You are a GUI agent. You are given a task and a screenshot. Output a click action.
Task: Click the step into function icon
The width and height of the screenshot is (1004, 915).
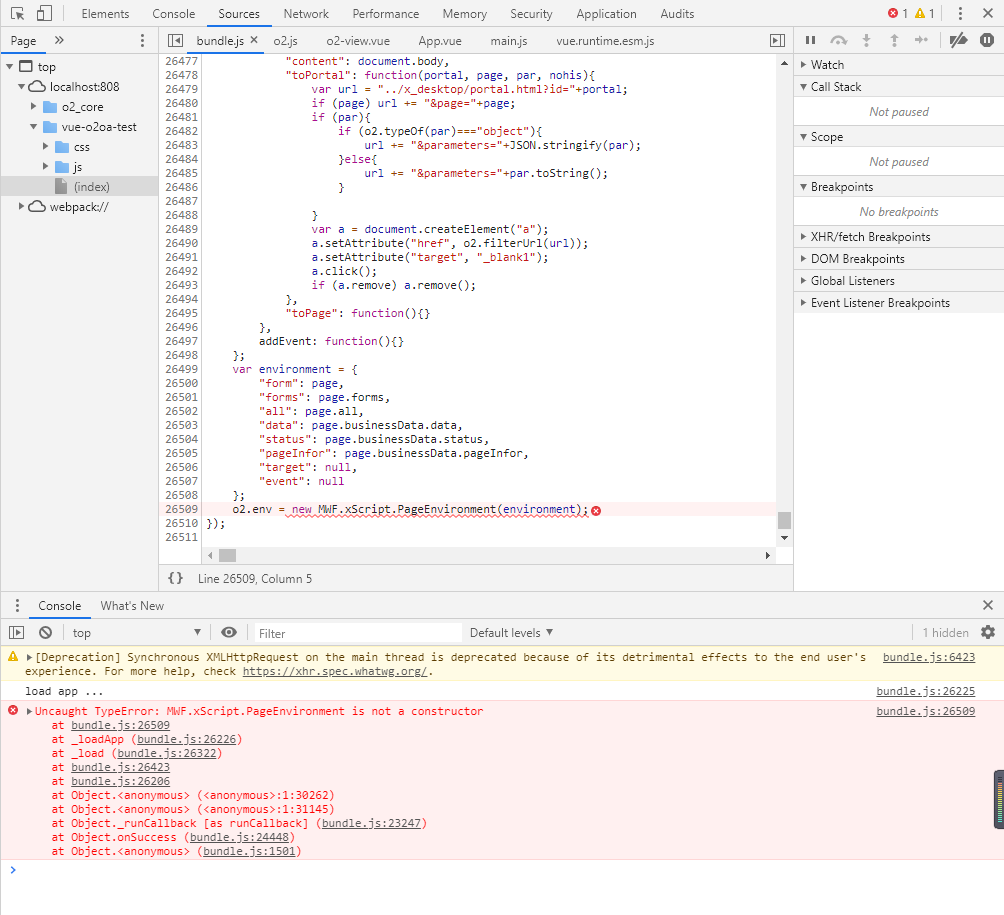click(x=866, y=40)
